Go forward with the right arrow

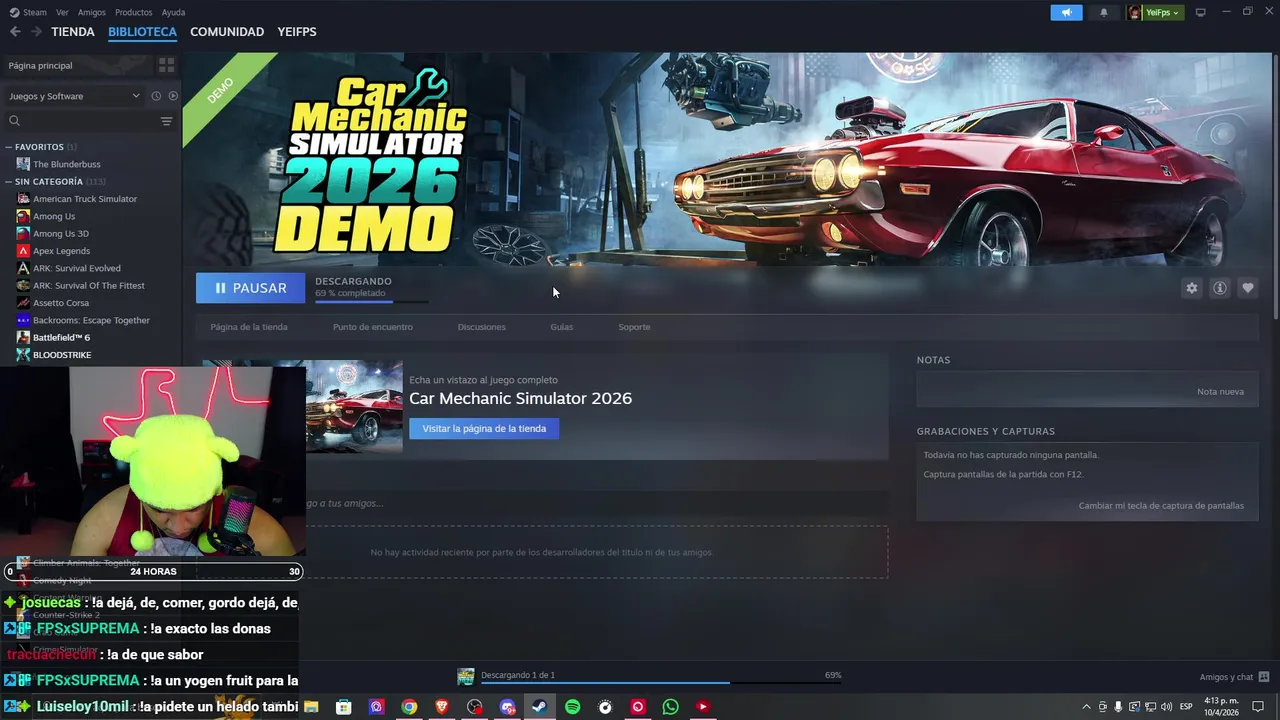(x=36, y=32)
